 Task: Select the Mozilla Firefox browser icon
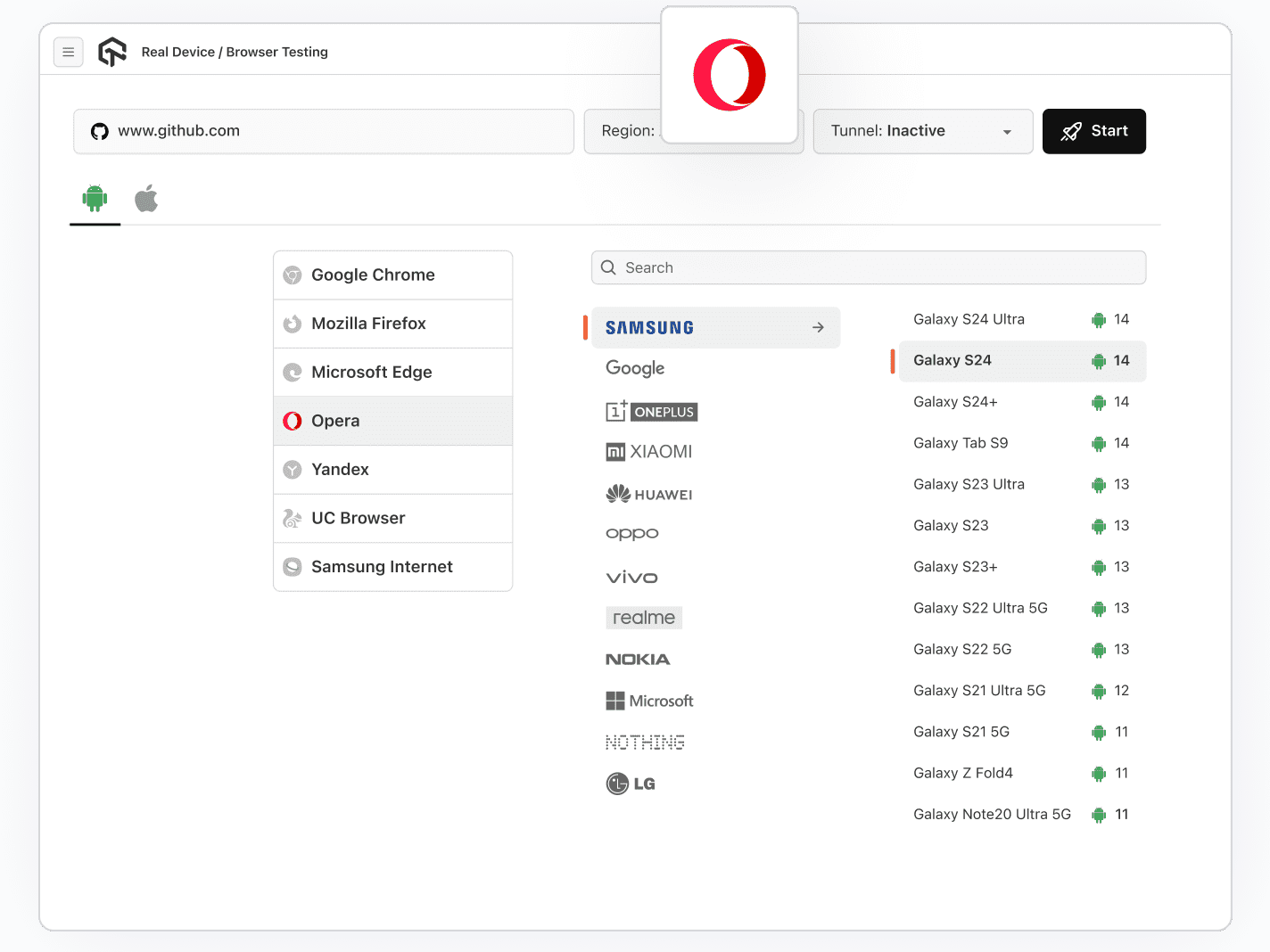(293, 324)
